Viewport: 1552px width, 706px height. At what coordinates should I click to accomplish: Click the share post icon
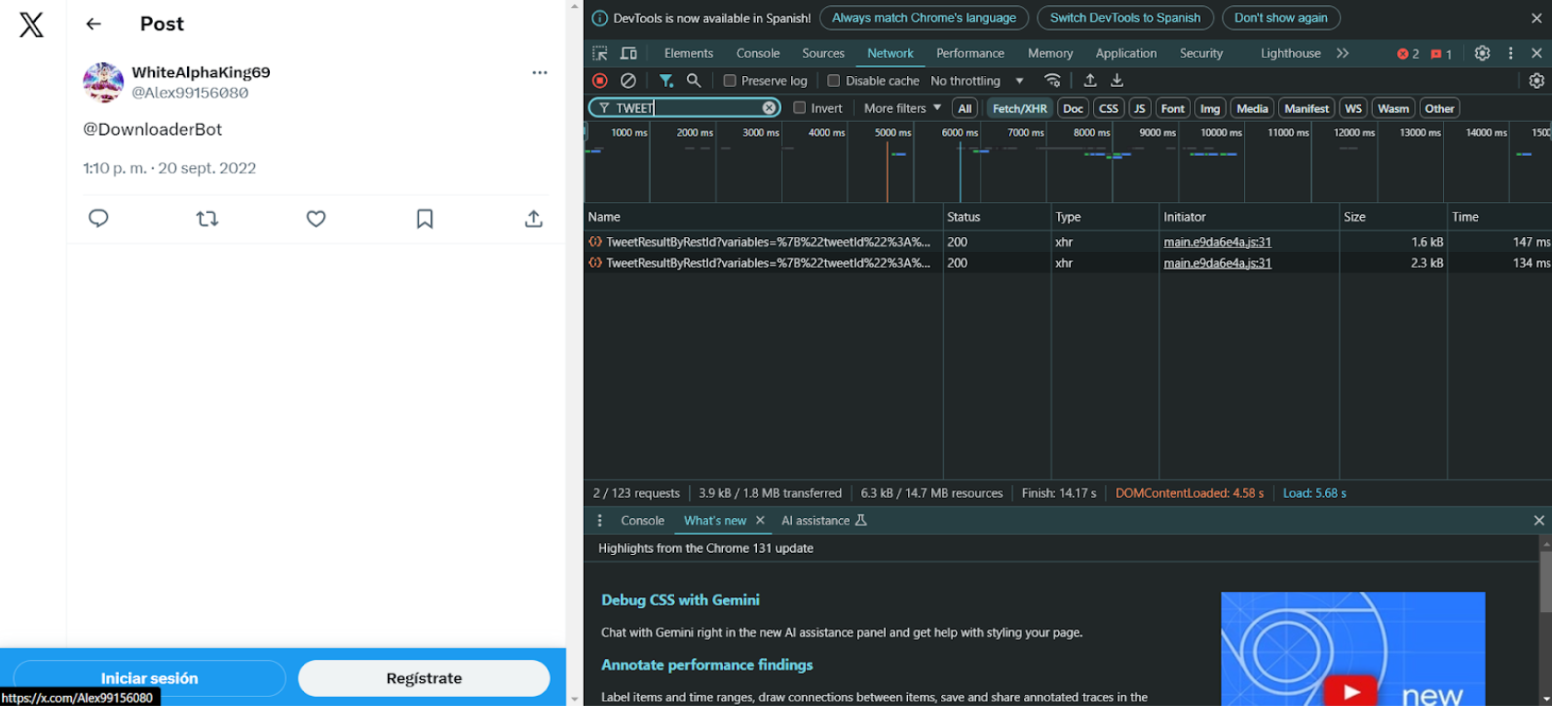click(533, 218)
